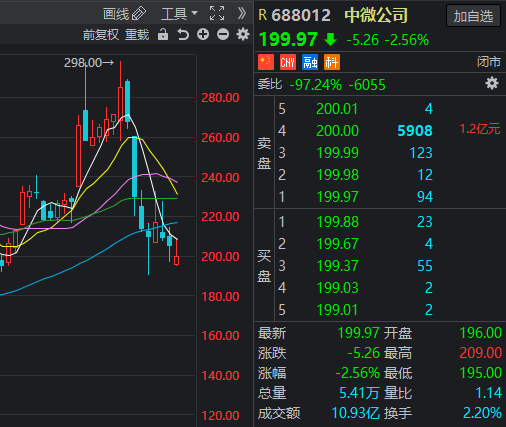Viewport: 506px width, 427px height.
Task: Click stock name 中微公司
Action: click(376, 15)
